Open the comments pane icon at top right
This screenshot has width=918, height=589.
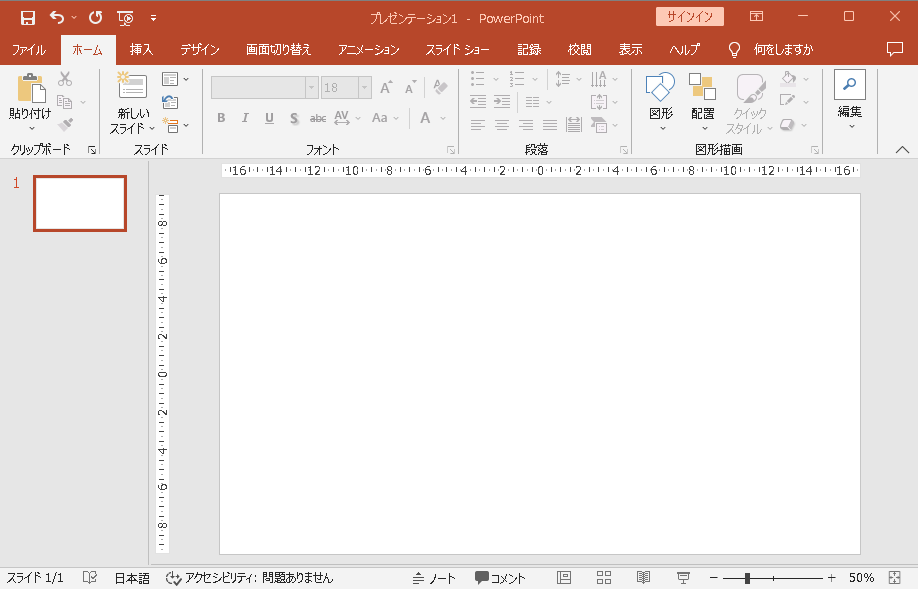pos(895,49)
